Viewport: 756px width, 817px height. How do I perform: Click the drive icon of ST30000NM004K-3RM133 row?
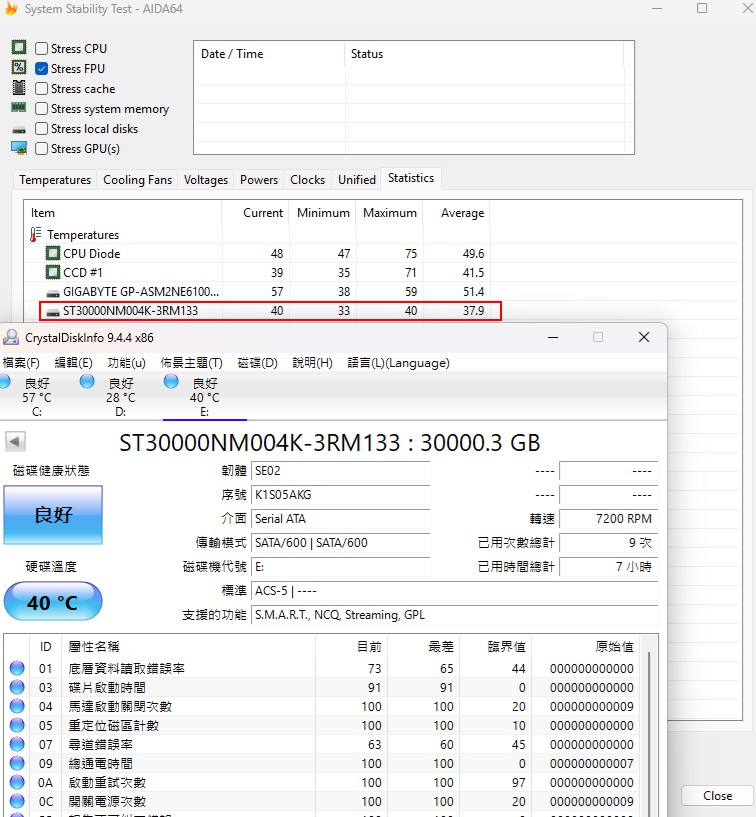(x=53, y=312)
